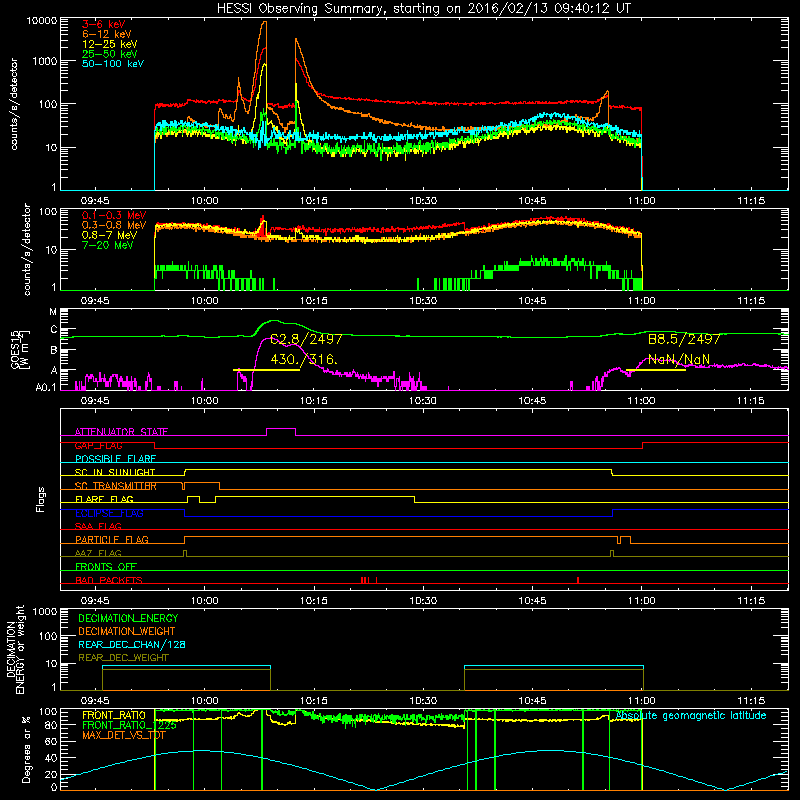The width and height of the screenshot is (800, 800).
Task: Click the yellow C2.8 flare interval bar
Action: coord(266,369)
